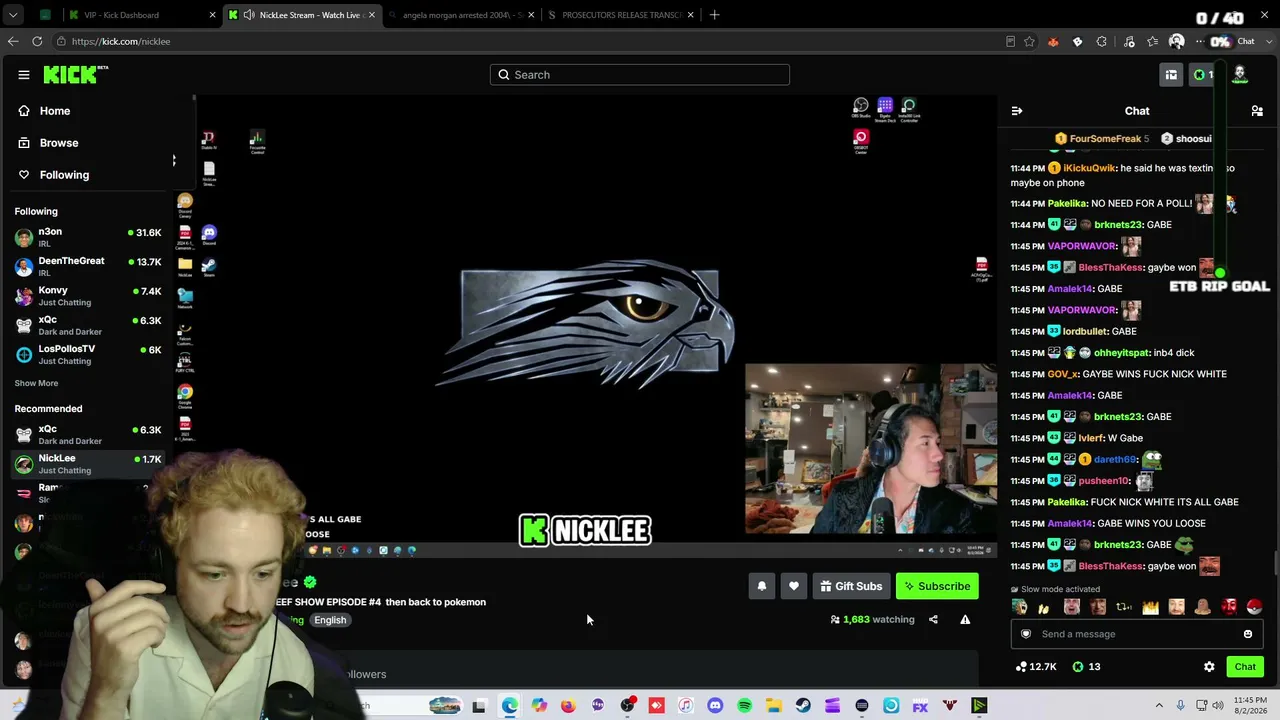
Task: Click the webcam overlay in stream player
Action: (870, 449)
